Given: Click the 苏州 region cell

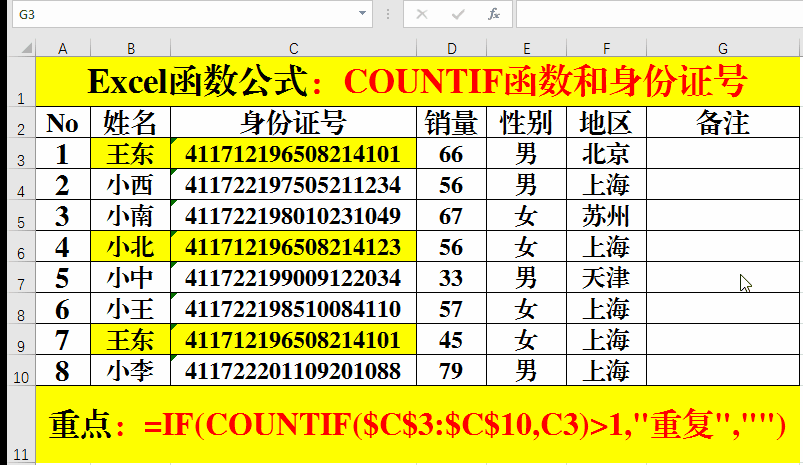Looking at the screenshot, I should tap(606, 216).
